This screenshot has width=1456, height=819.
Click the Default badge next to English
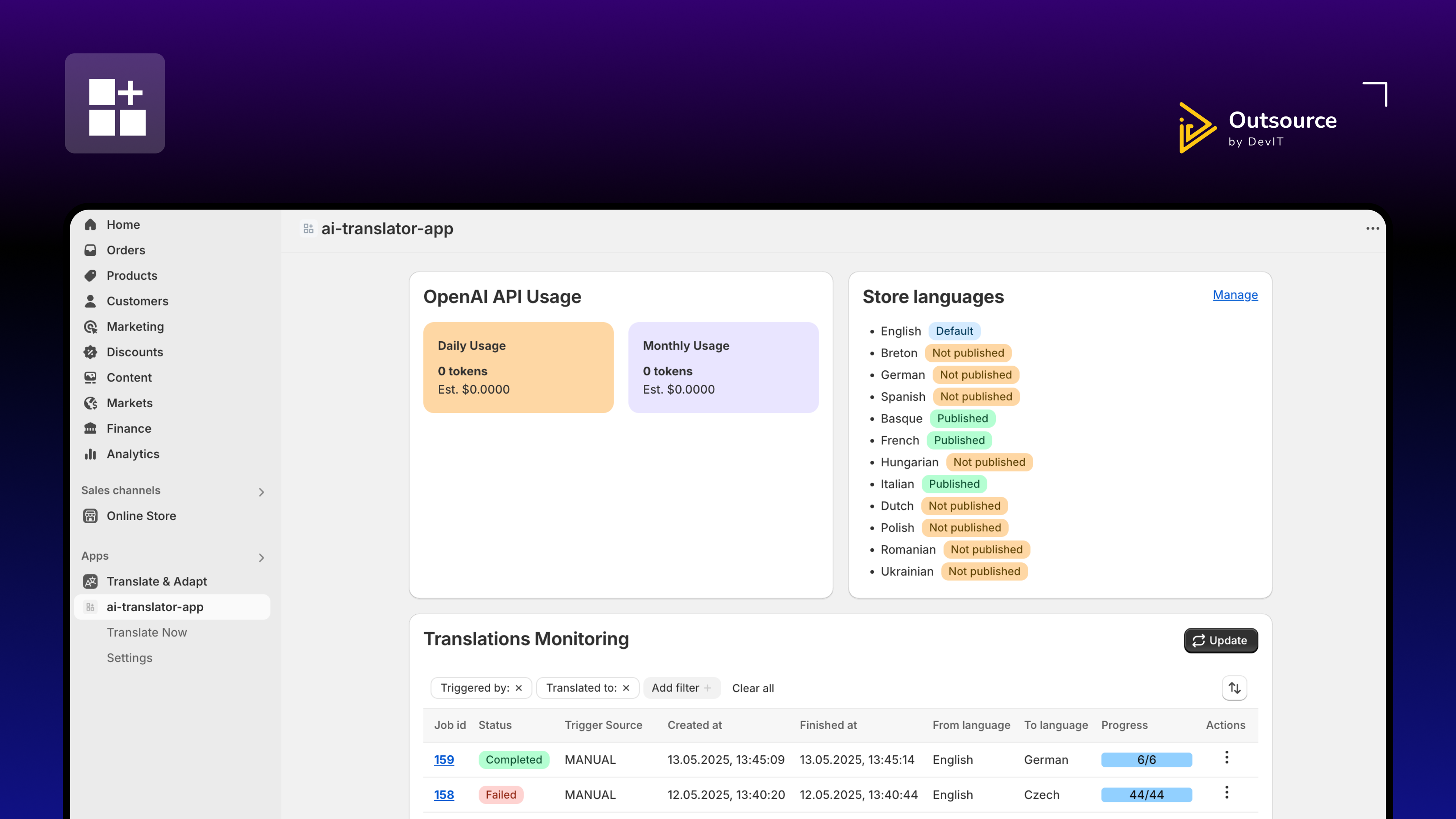point(954,331)
